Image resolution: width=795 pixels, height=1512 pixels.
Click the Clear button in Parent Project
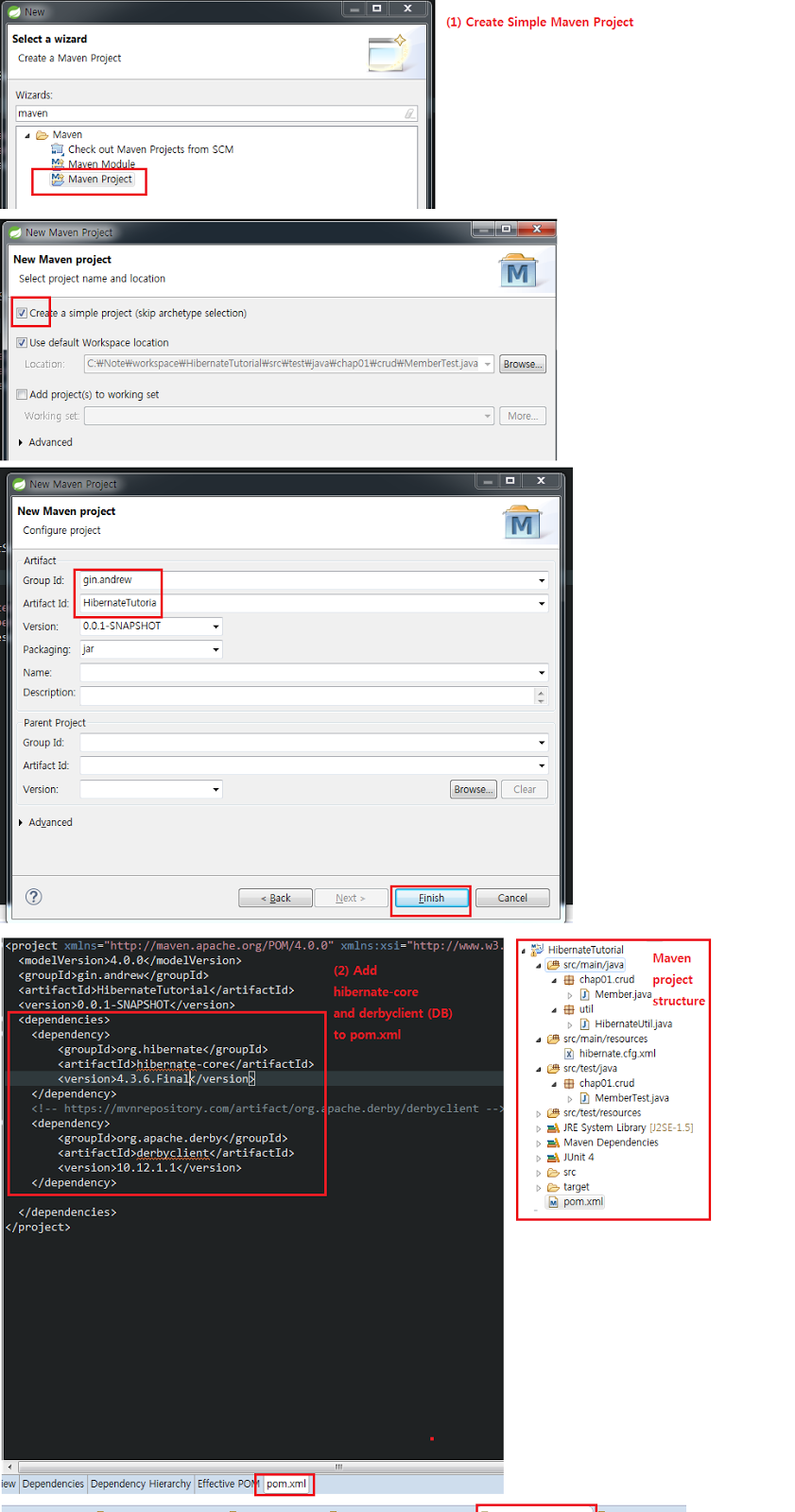tap(525, 789)
